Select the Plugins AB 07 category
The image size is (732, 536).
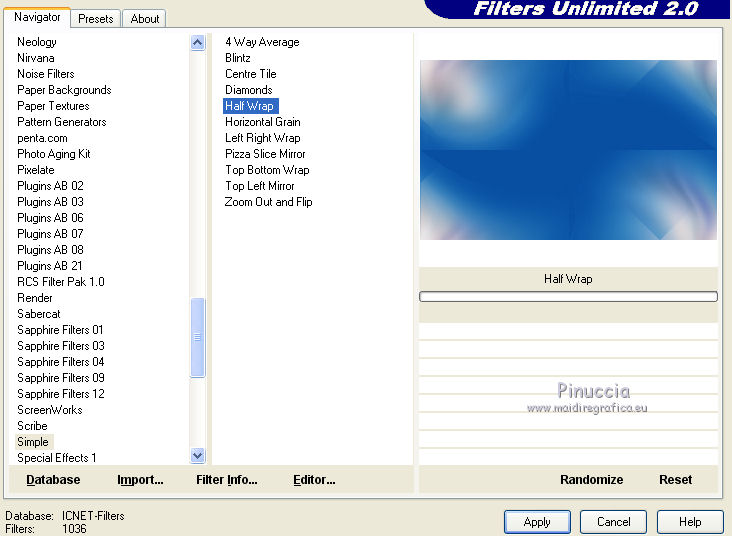[50, 234]
